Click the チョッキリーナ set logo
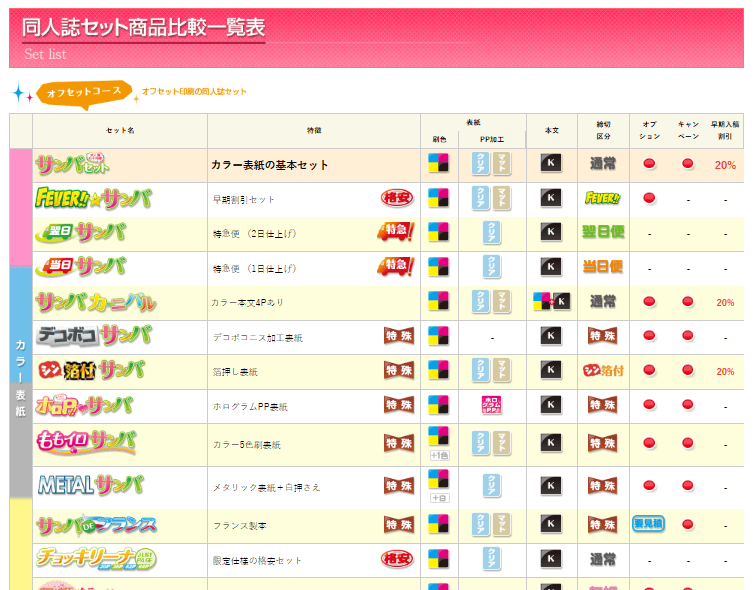The image size is (754, 590). [93, 558]
